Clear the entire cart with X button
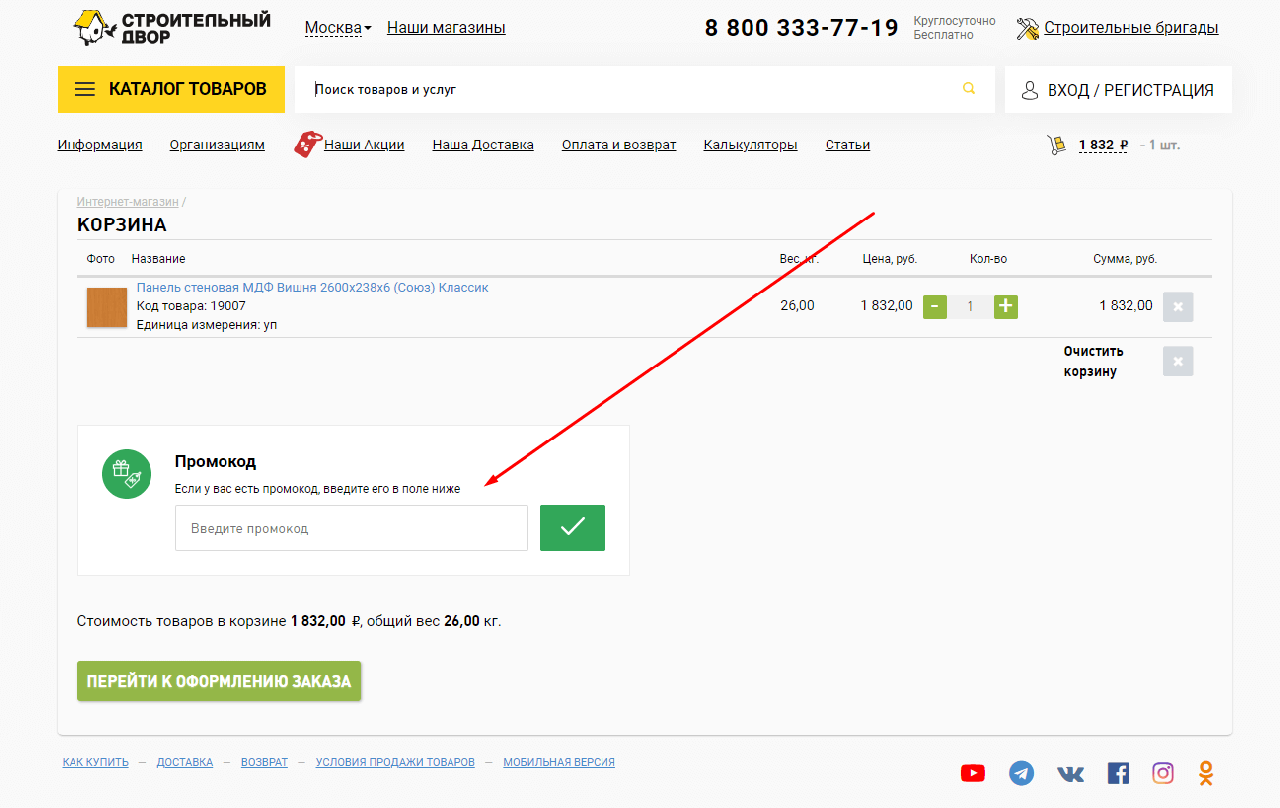This screenshot has width=1280, height=808. tap(1177, 361)
